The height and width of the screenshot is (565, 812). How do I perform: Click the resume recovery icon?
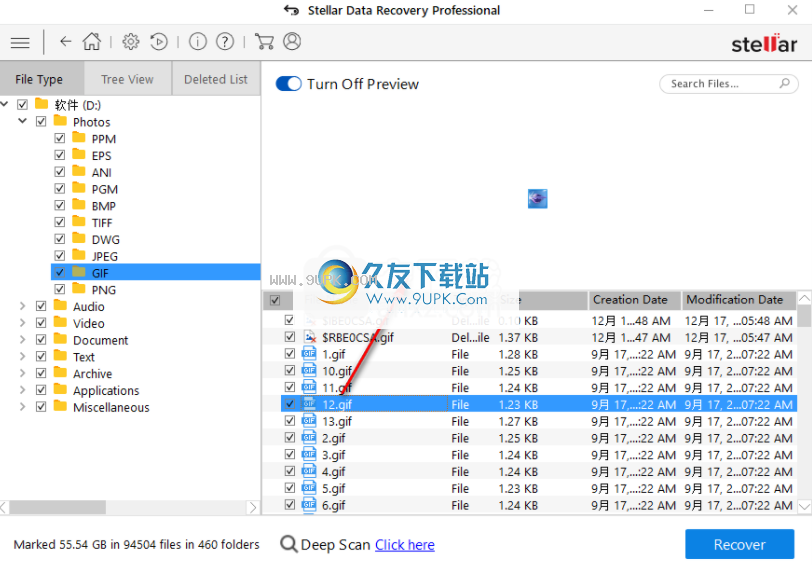coord(159,41)
